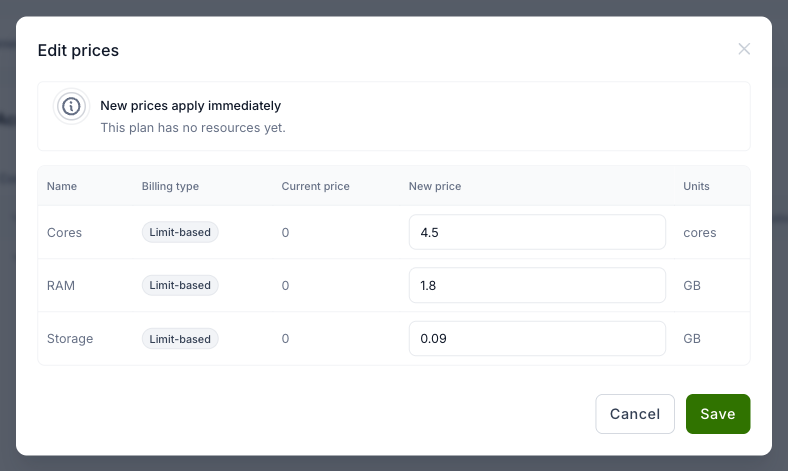Click the GB unit in RAM row

coord(692,286)
